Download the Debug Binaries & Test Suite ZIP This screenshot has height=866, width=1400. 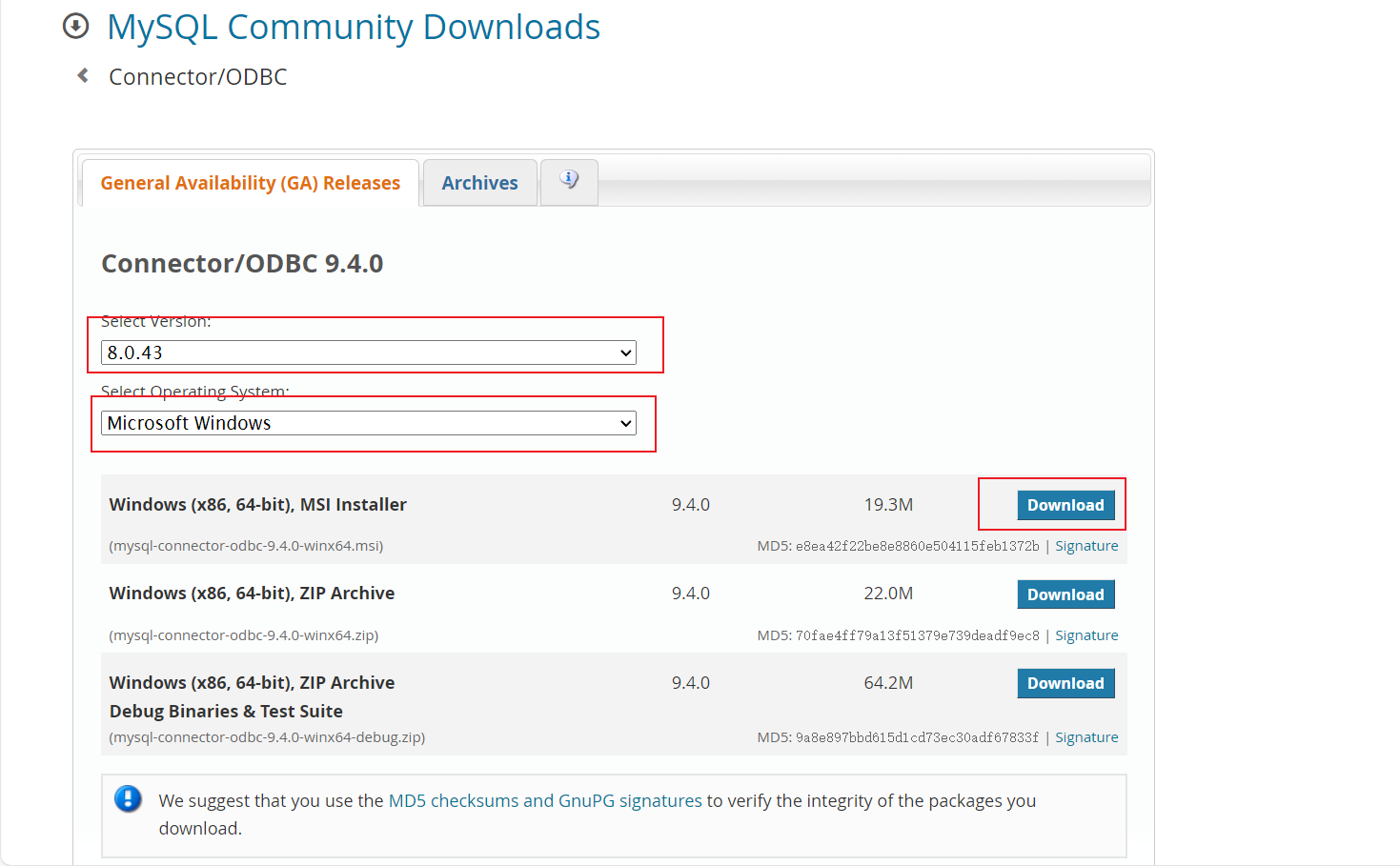click(x=1065, y=683)
